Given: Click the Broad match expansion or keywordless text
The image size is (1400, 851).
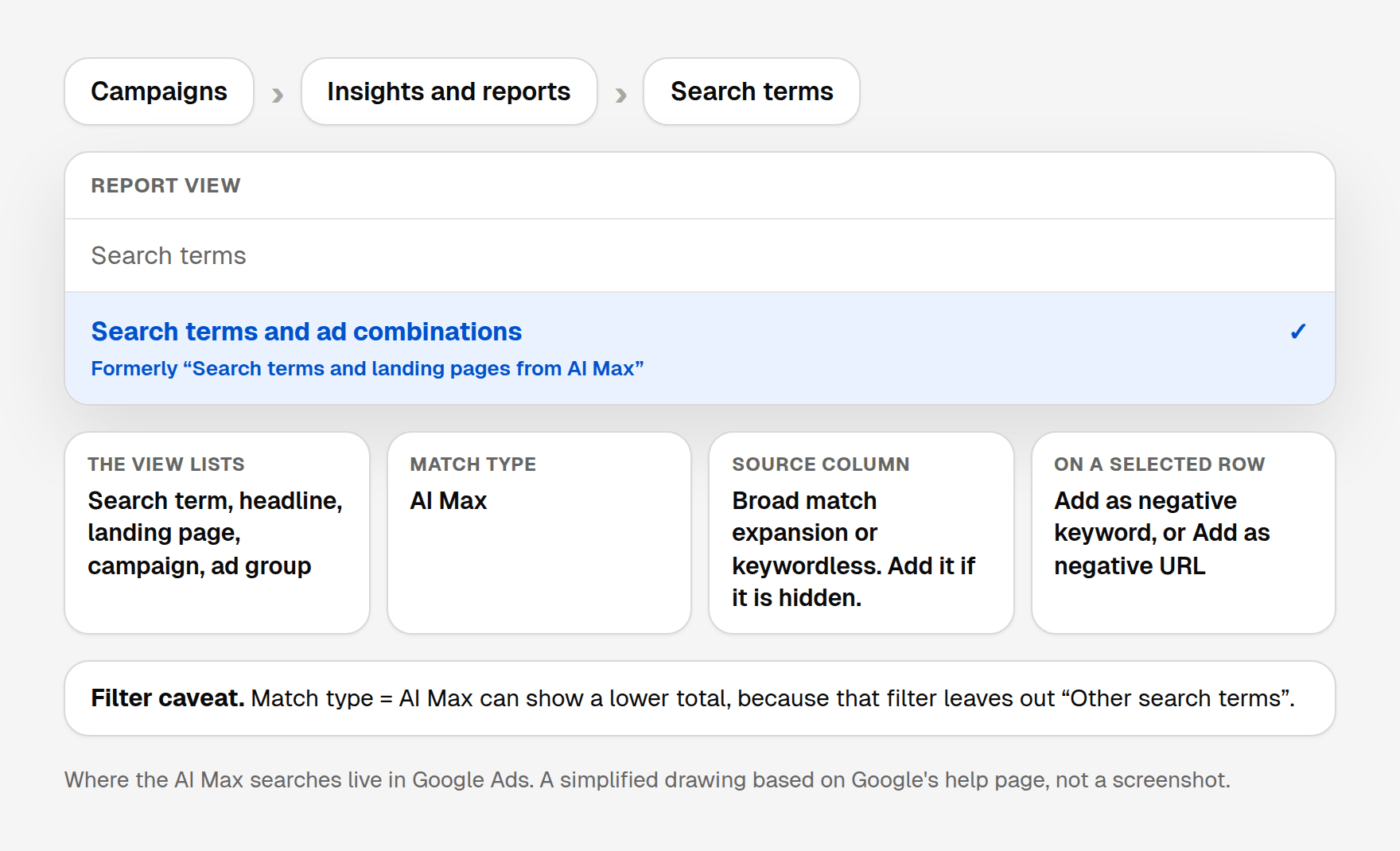Looking at the screenshot, I should pos(854,549).
